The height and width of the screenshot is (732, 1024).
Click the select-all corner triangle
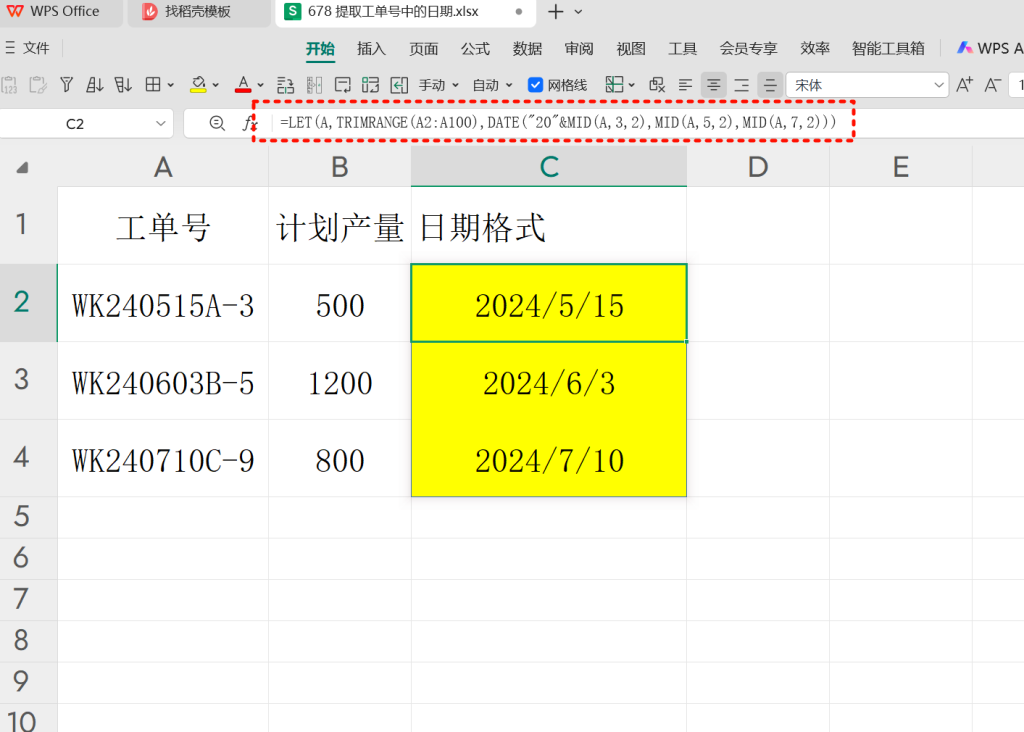22,168
